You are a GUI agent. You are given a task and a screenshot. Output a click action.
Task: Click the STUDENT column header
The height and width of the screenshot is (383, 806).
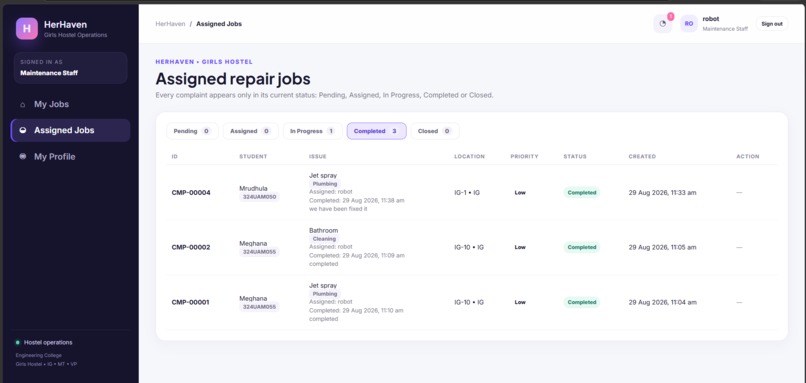253,156
